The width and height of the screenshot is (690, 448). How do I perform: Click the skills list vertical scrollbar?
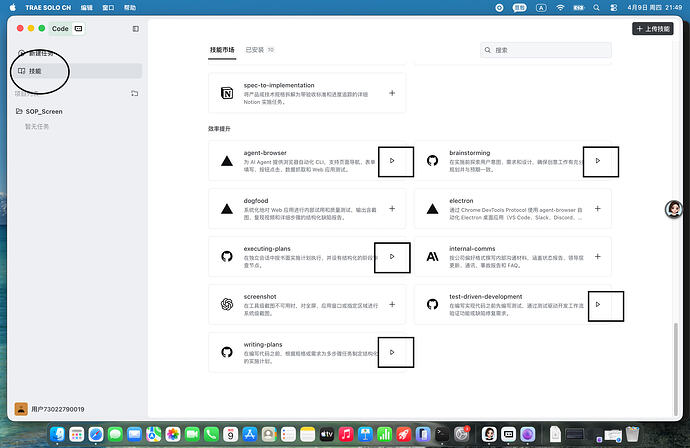(x=676, y=369)
